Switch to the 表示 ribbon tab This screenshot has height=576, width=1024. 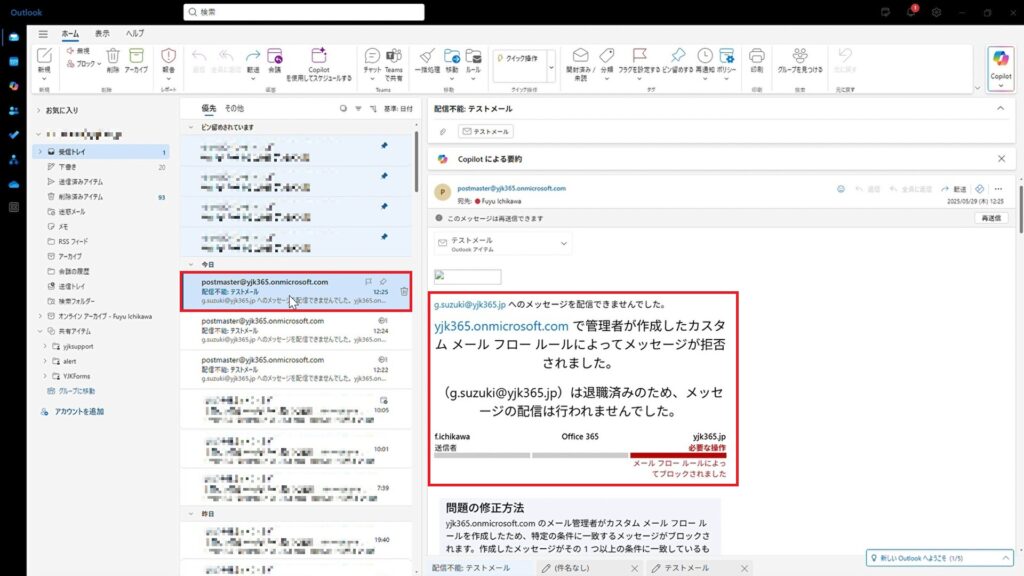pyautogui.click(x=103, y=34)
